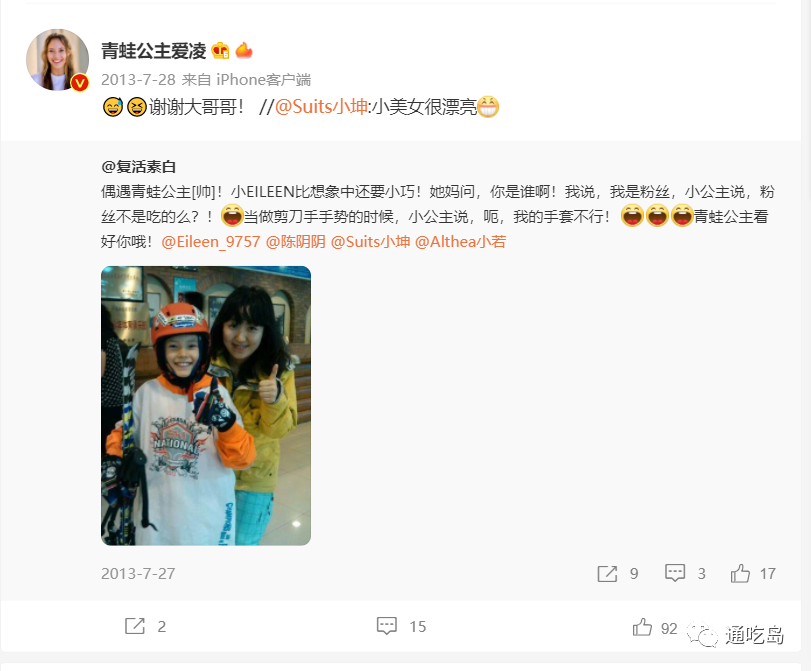Open the @陈阴阴 mention
This screenshot has width=811, height=671.
tap(296, 242)
